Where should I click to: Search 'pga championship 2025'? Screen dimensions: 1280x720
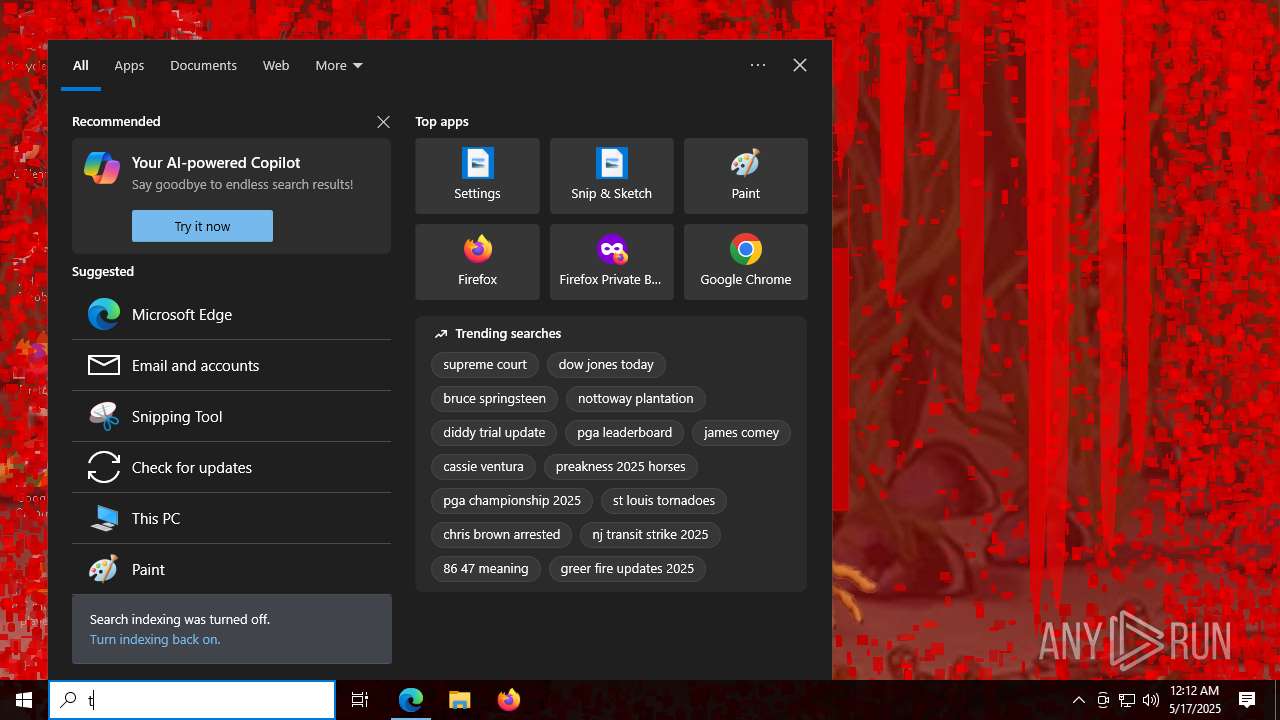pos(512,501)
